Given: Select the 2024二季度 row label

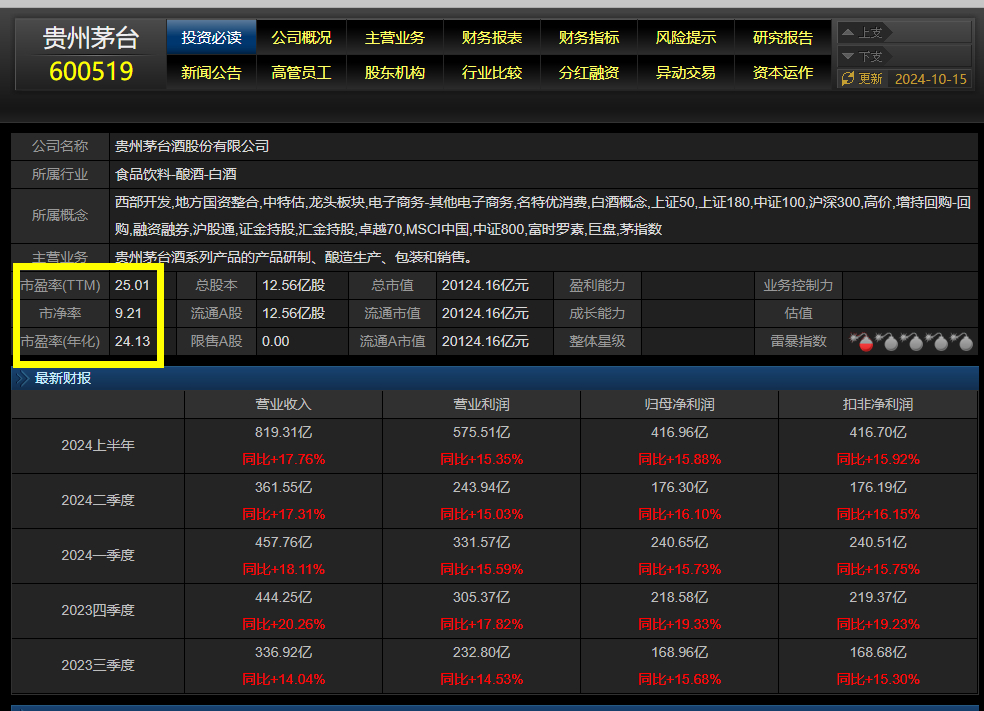Looking at the screenshot, I should click(x=98, y=501).
